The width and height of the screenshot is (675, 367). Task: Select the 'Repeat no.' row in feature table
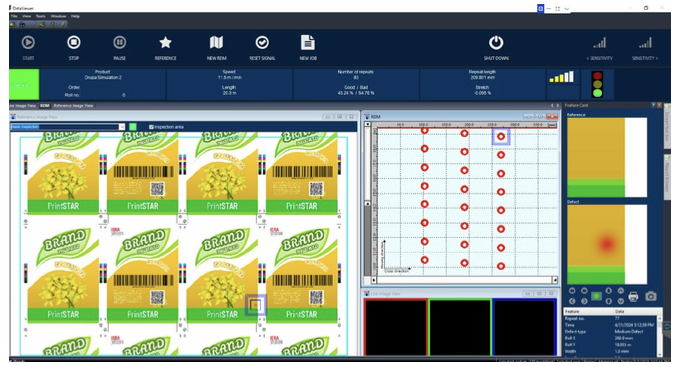point(610,318)
